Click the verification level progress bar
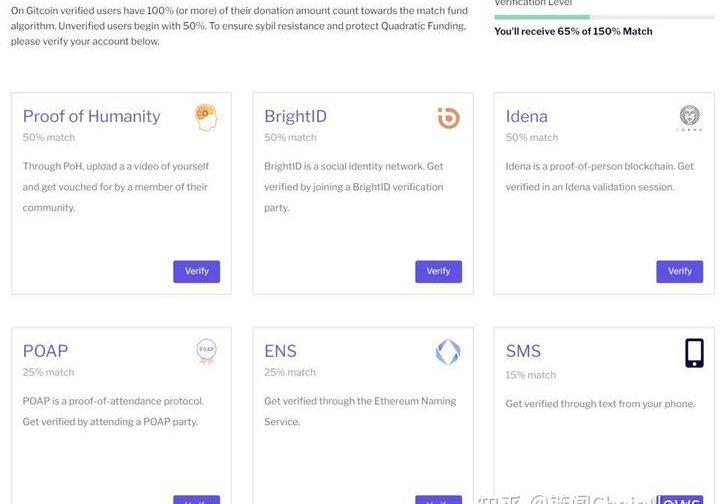The width and height of the screenshot is (720, 504). pos(604,17)
